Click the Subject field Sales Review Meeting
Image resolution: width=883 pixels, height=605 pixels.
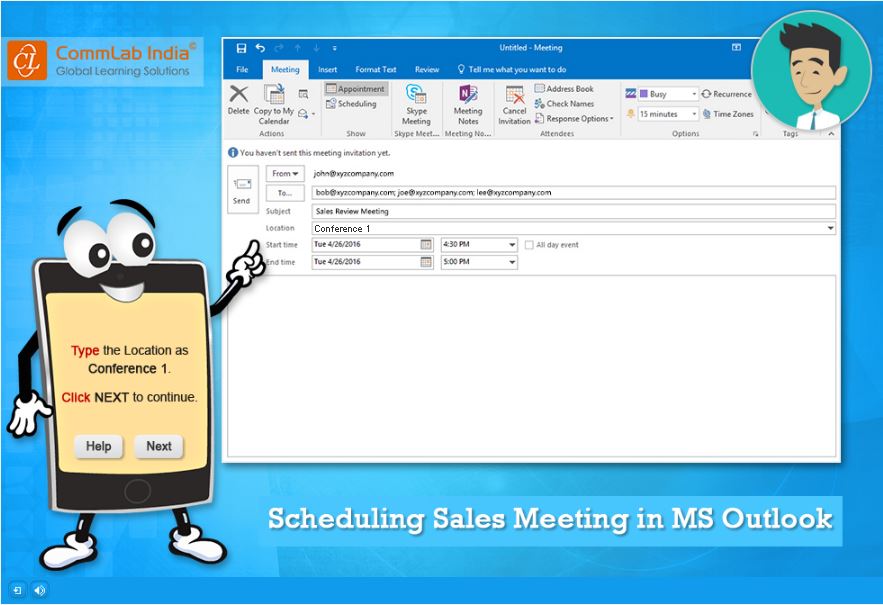point(573,211)
